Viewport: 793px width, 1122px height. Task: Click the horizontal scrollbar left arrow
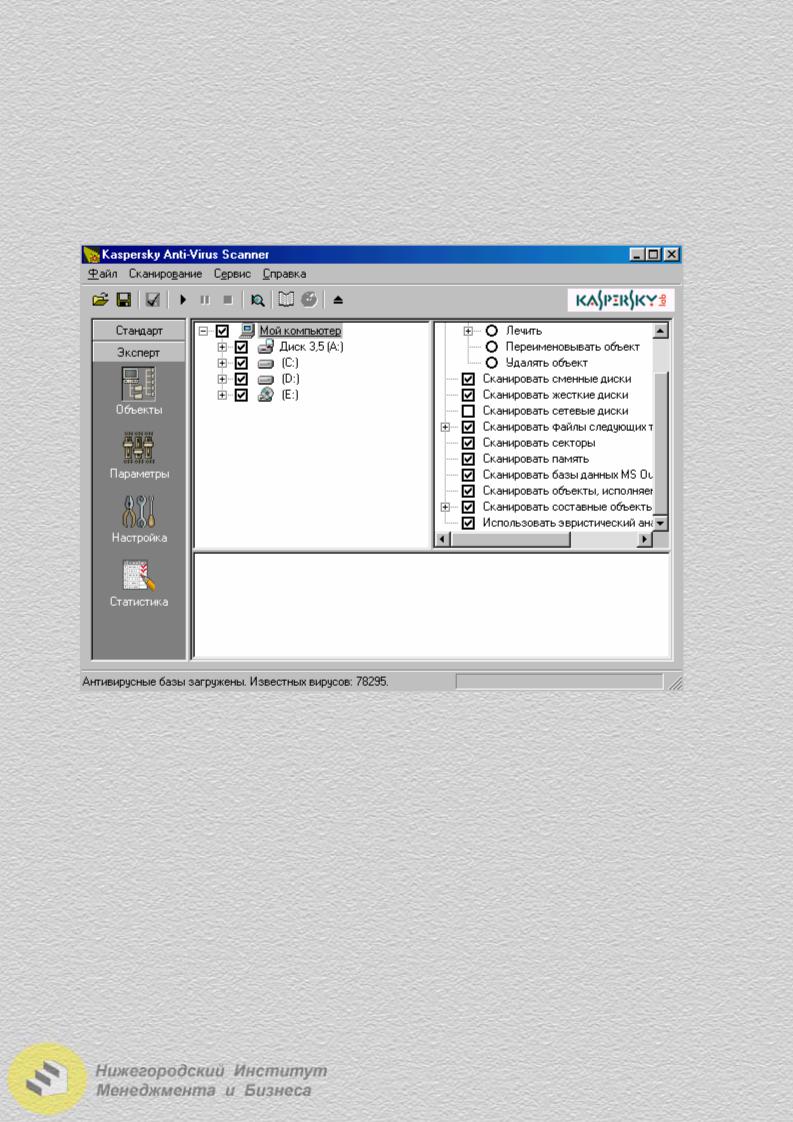point(444,539)
